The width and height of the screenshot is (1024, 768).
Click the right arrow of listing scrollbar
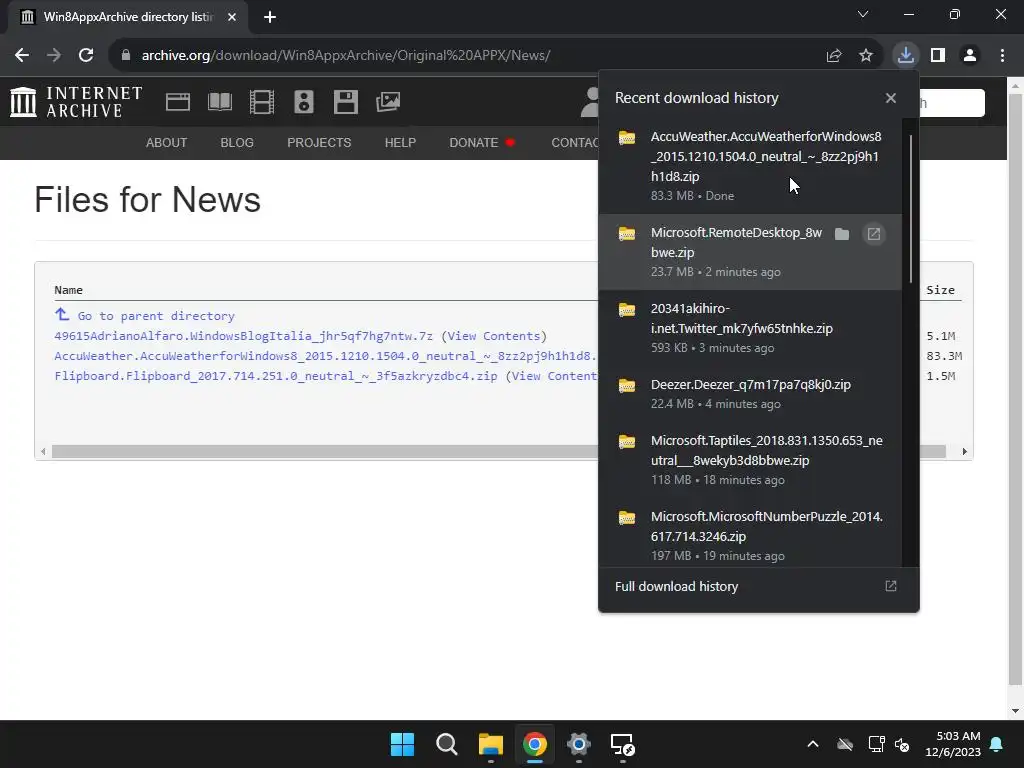coord(965,451)
